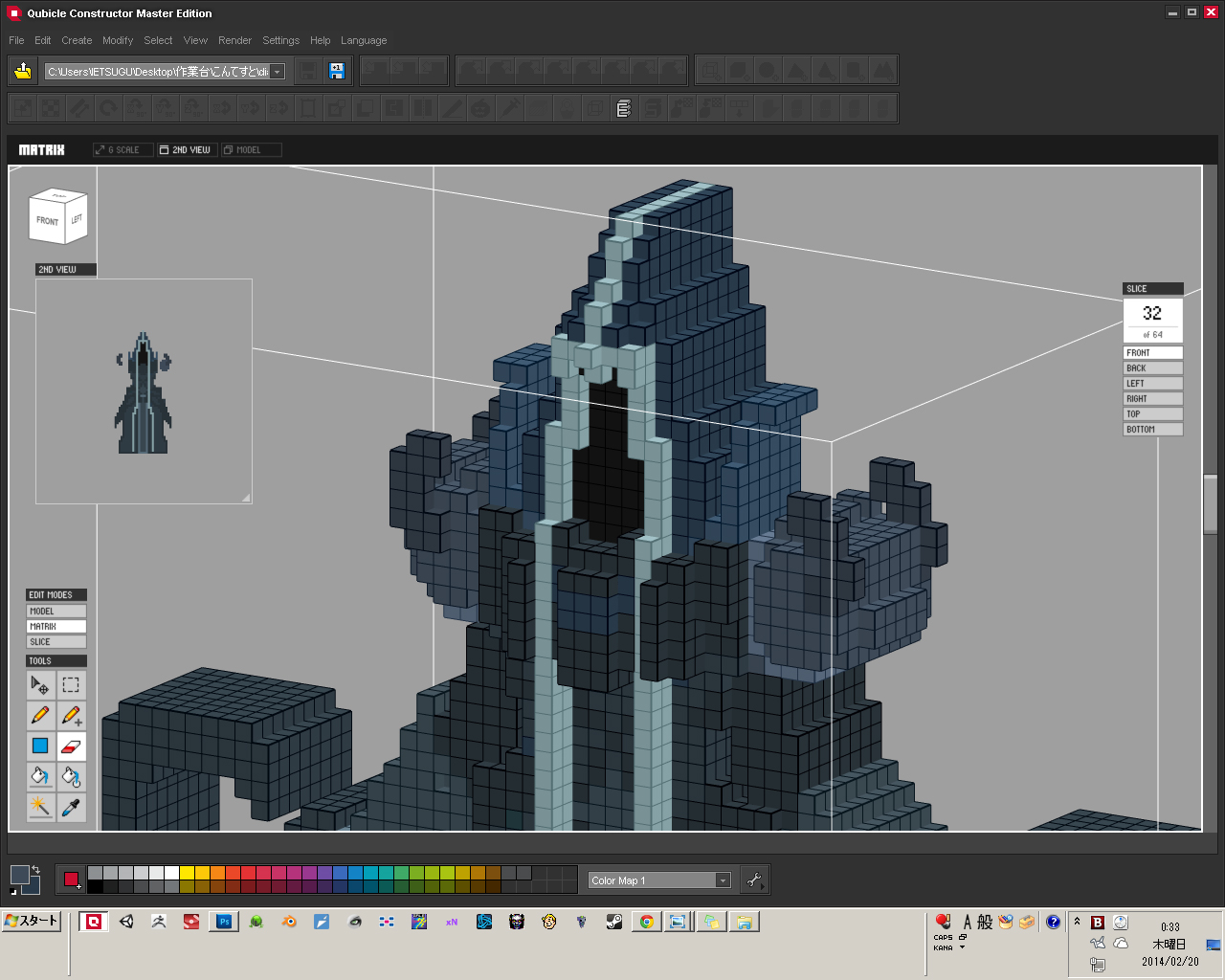
Task: Toggle the MODEL view button in header
Action: [x=251, y=150]
